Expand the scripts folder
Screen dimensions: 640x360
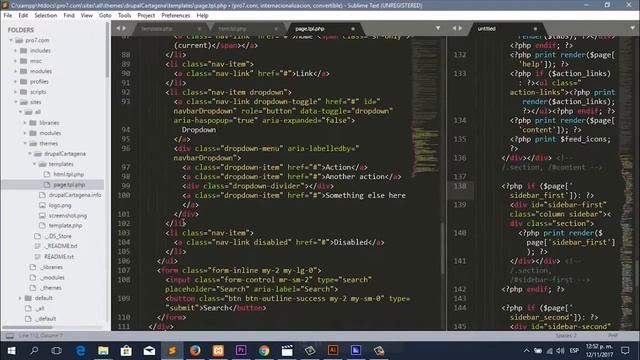click(x=16, y=92)
